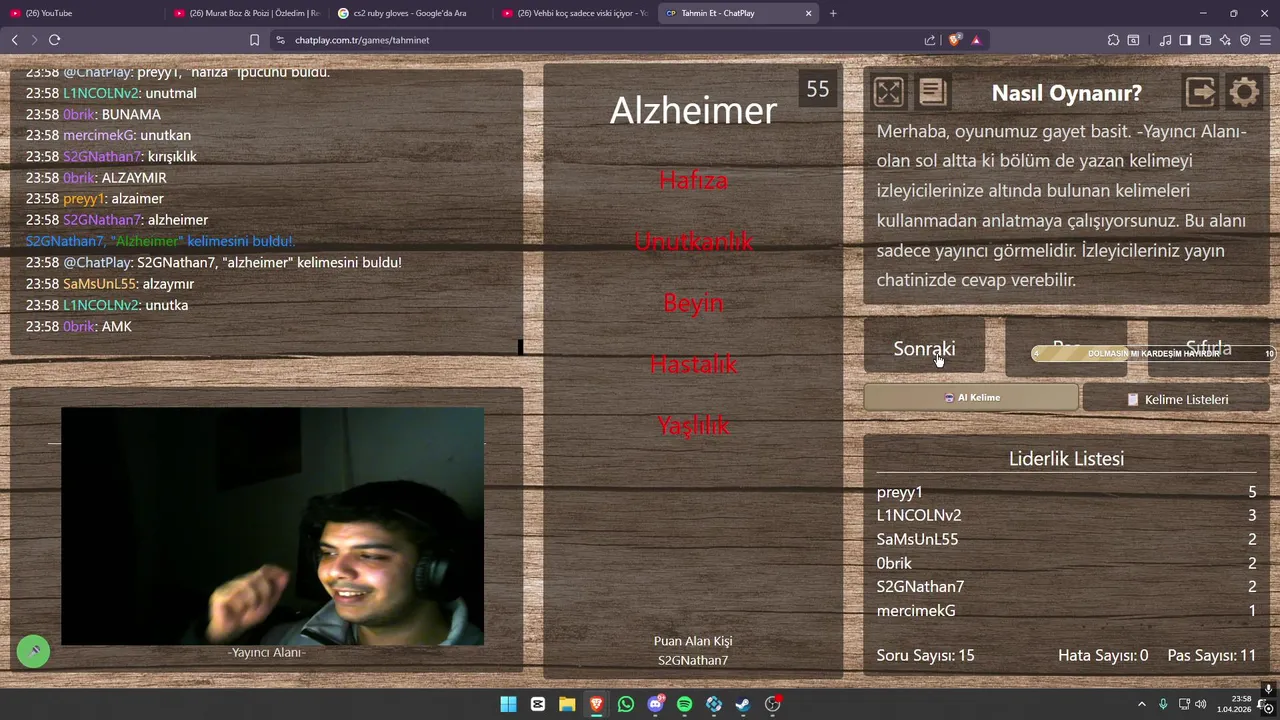Click the forbidden word Hafıza
This screenshot has width=1280, height=720.
pos(693,180)
